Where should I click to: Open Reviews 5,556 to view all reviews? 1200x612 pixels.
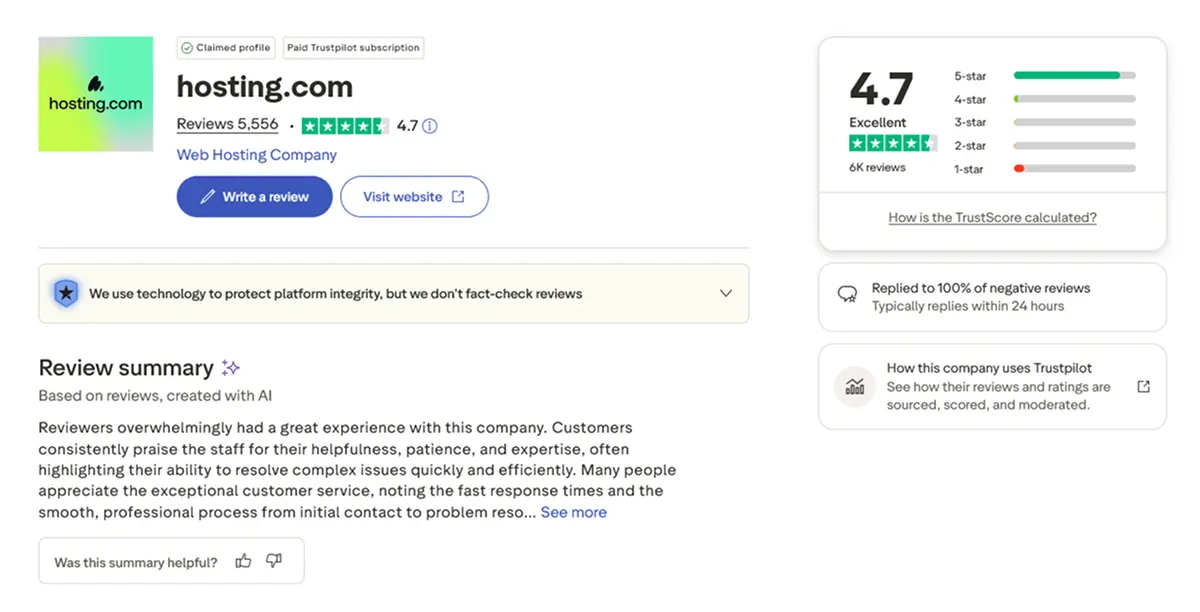[x=227, y=125]
